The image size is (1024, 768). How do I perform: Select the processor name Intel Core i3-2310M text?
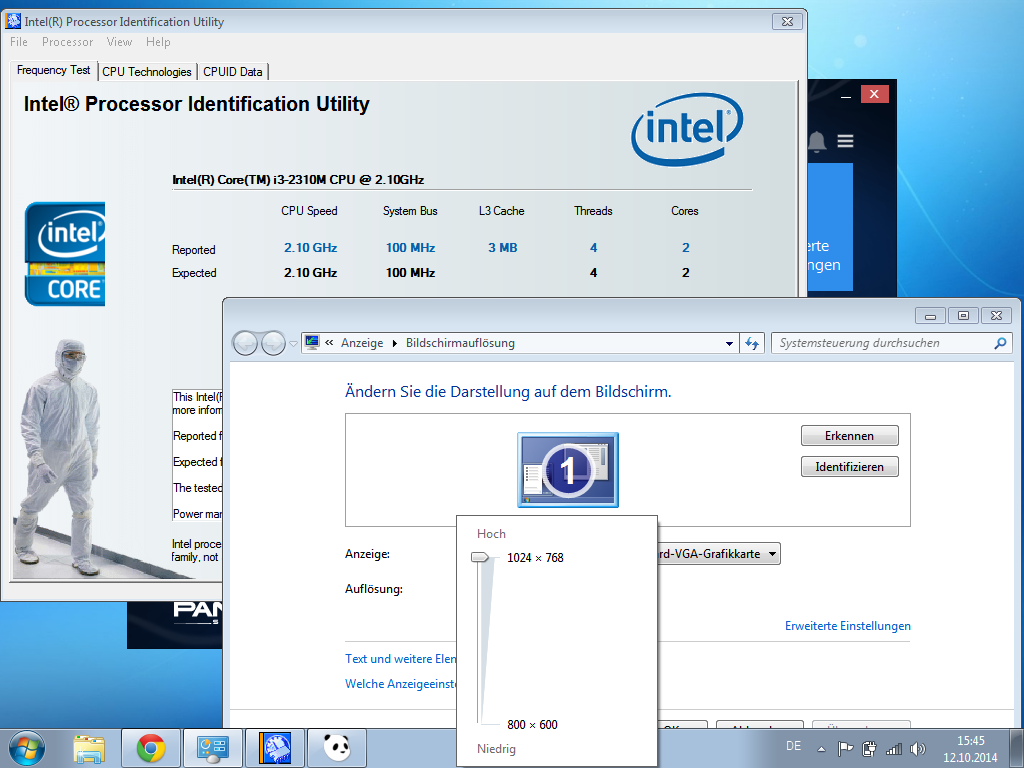(x=298, y=180)
